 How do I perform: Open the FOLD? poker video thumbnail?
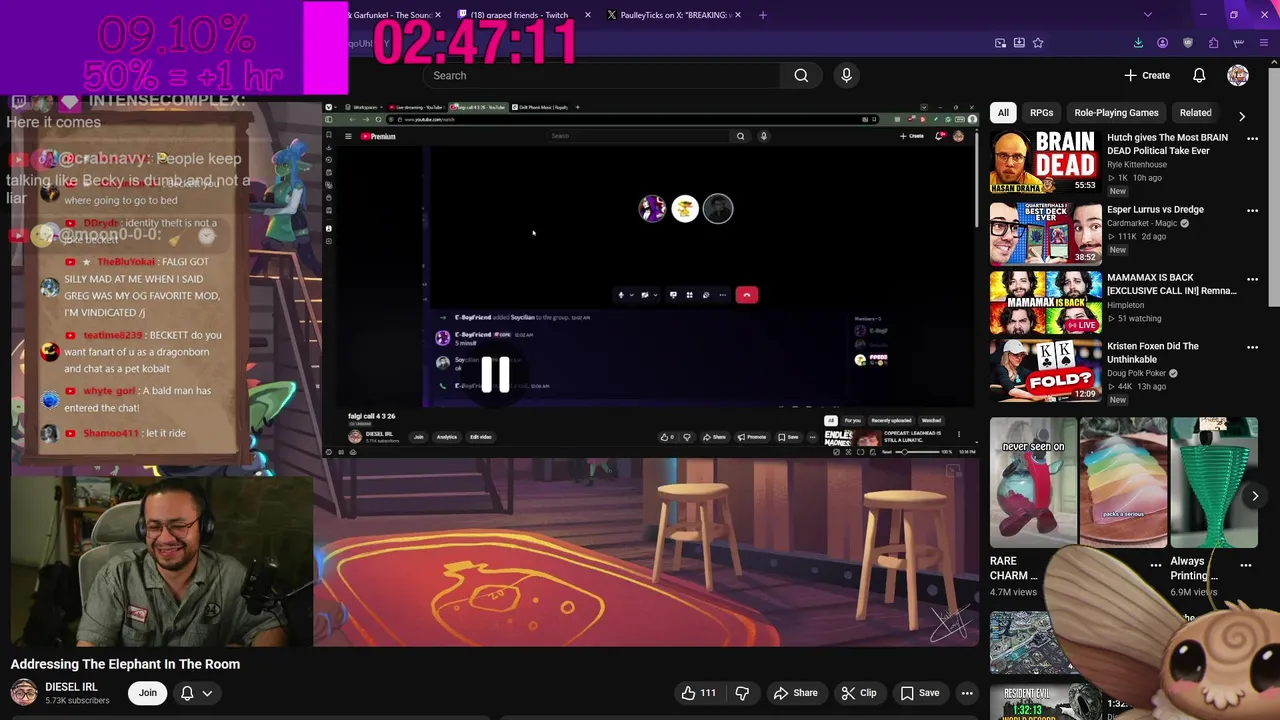1045,370
